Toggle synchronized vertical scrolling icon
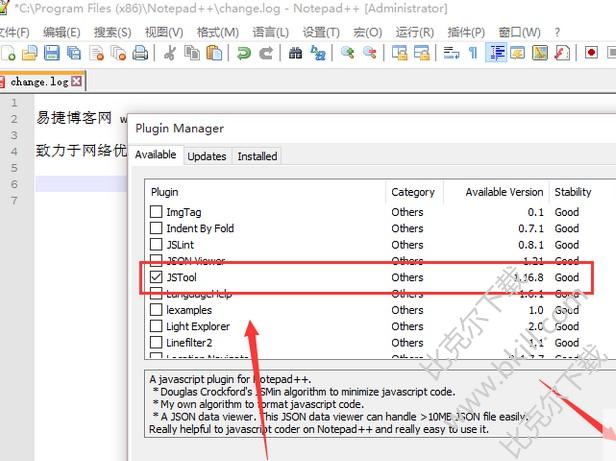 point(400,53)
